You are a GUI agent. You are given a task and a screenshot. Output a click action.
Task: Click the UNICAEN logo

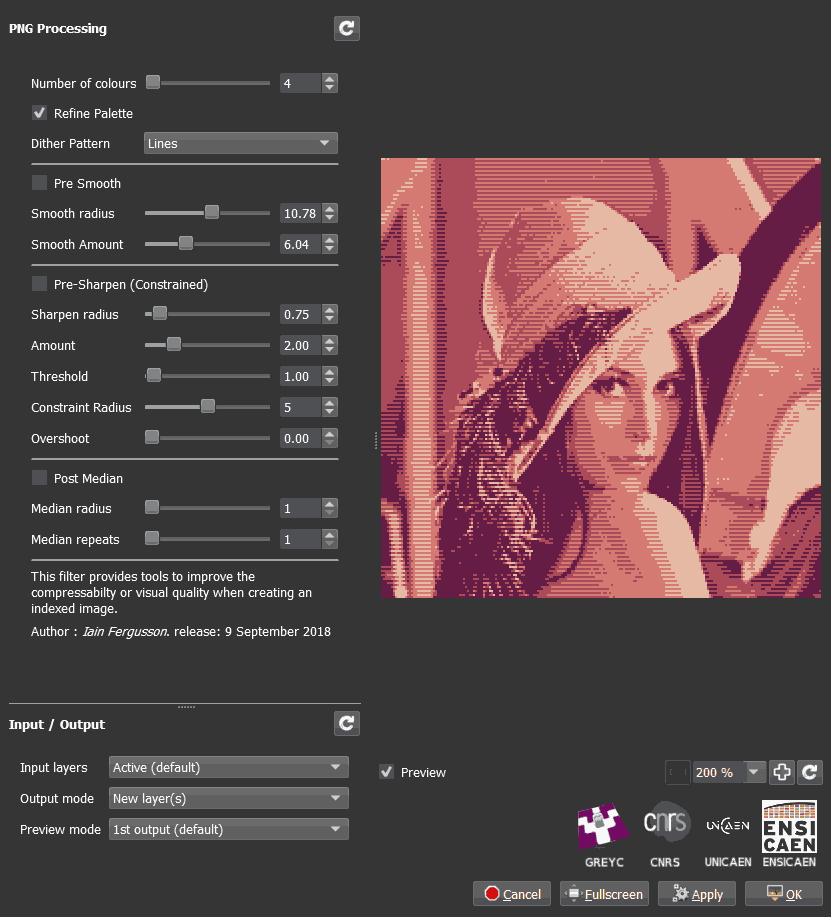coord(727,825)
